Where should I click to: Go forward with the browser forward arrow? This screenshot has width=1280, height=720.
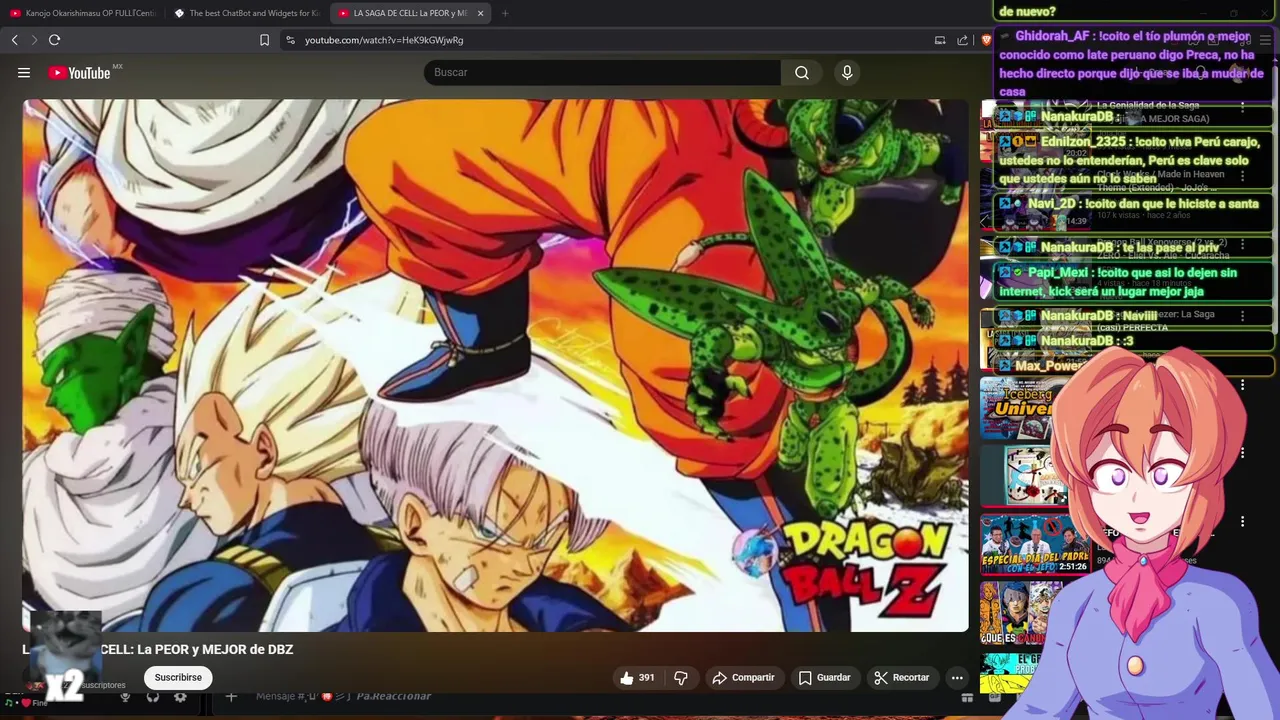click(x=34, y=40)
